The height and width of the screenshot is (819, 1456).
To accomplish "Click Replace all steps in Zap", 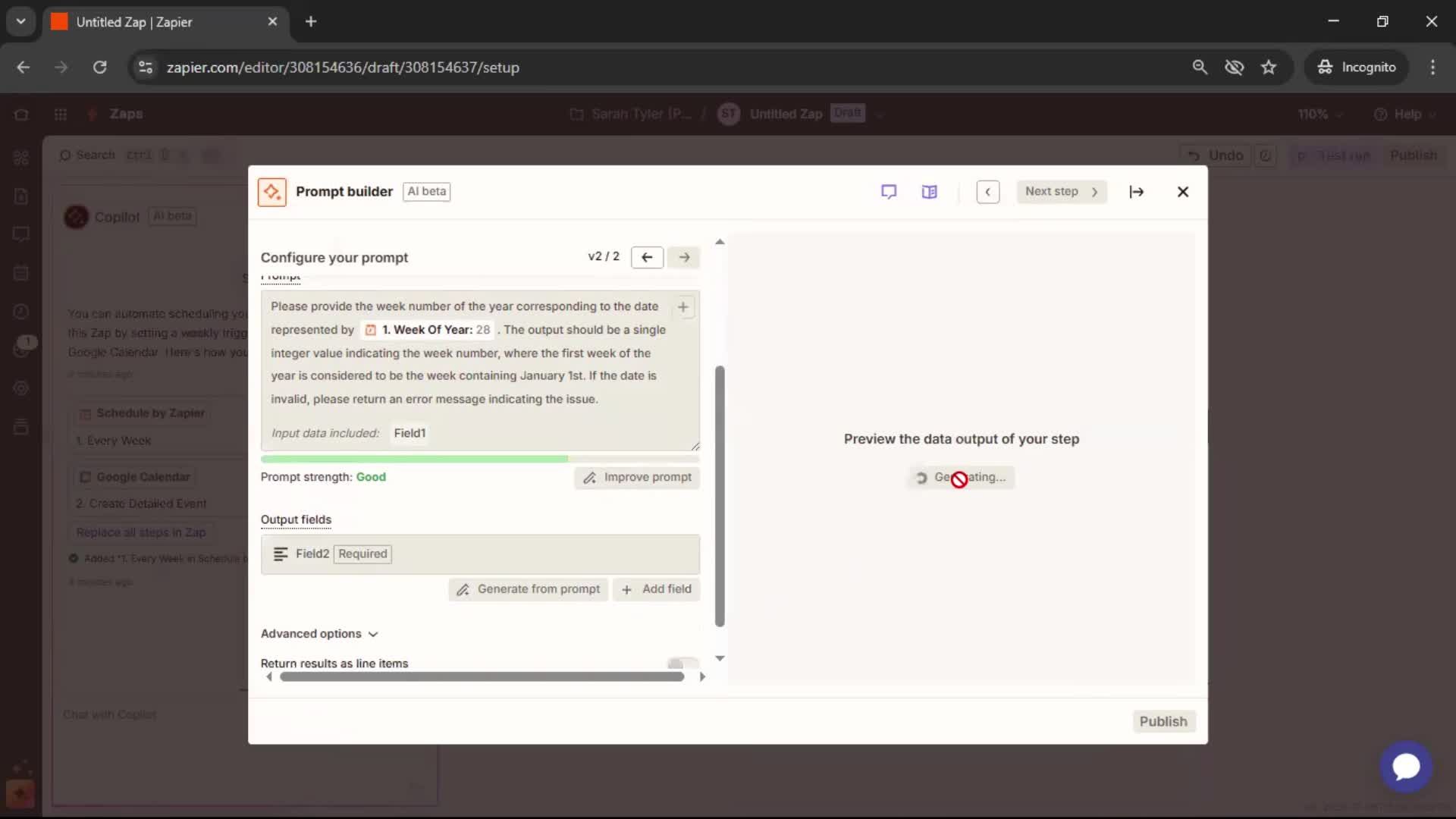I will coord(141,532).
